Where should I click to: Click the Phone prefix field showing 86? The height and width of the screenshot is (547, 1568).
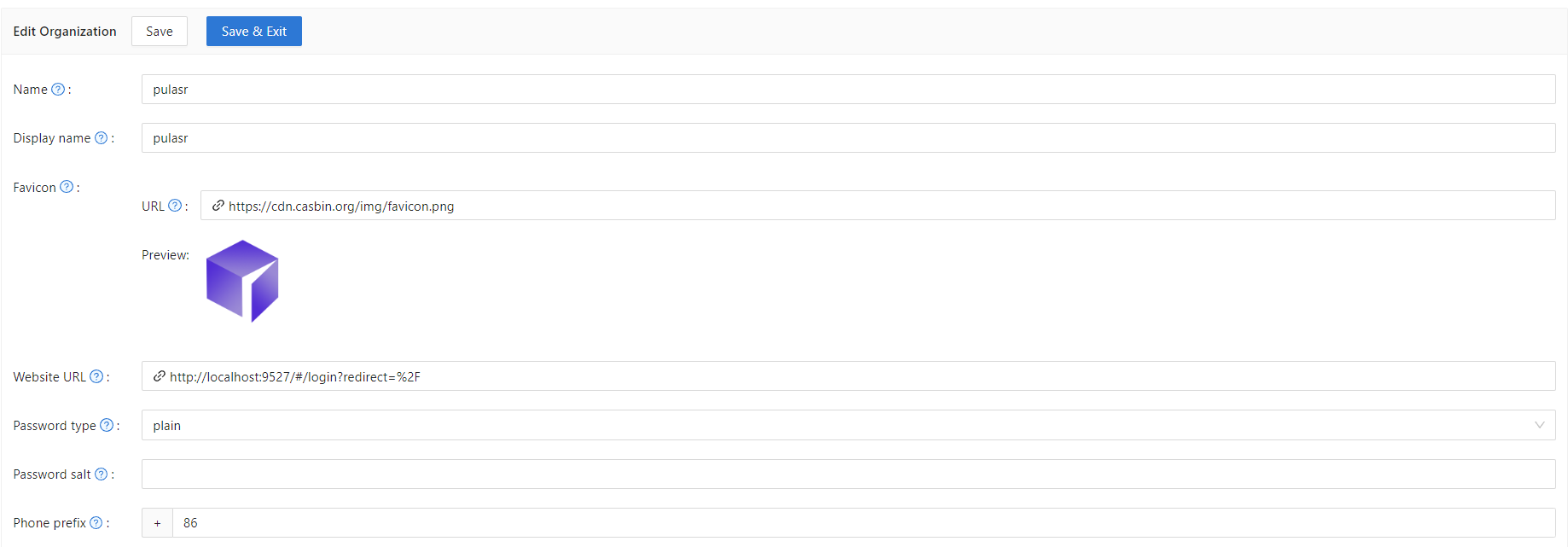point(862,523)
